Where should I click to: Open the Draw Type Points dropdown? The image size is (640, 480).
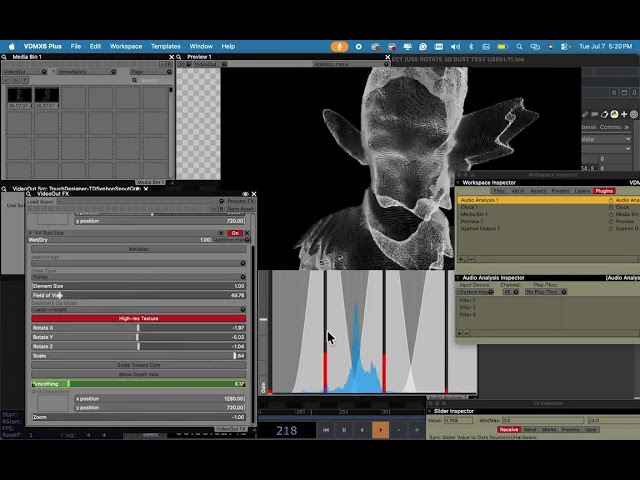click(138, 277)
